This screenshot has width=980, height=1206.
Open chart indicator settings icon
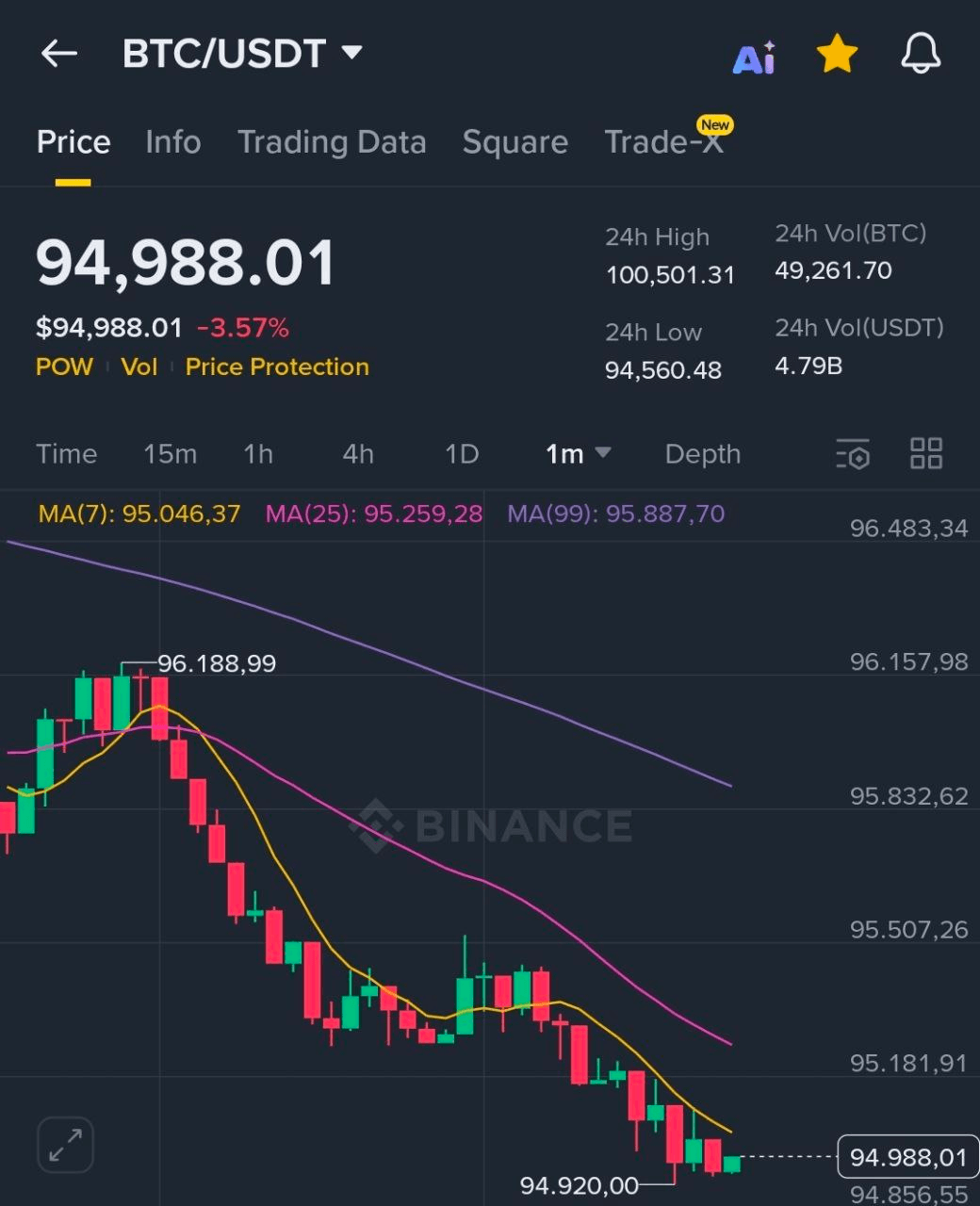click(853, 454)
